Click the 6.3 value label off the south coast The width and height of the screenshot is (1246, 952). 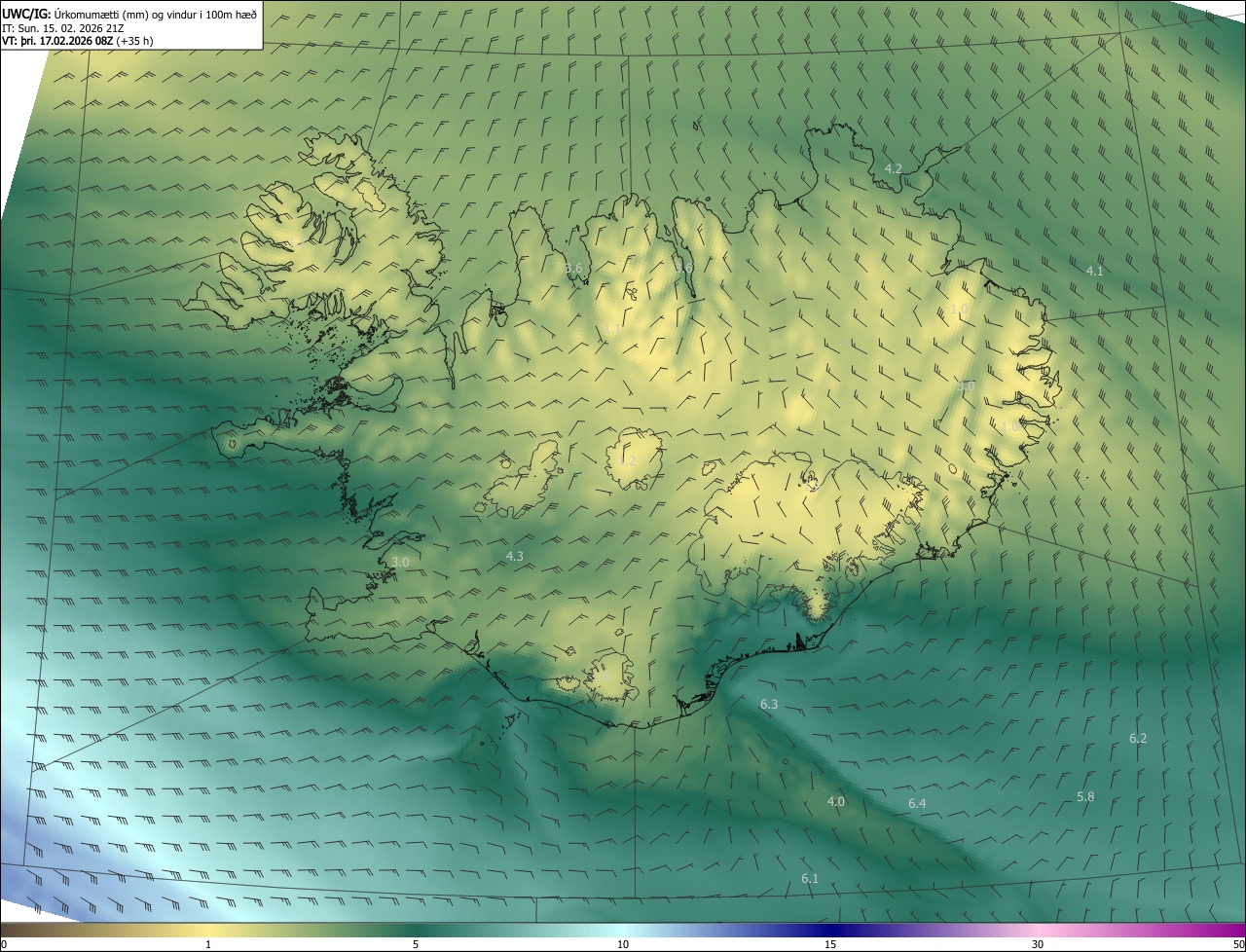(769, 704)
